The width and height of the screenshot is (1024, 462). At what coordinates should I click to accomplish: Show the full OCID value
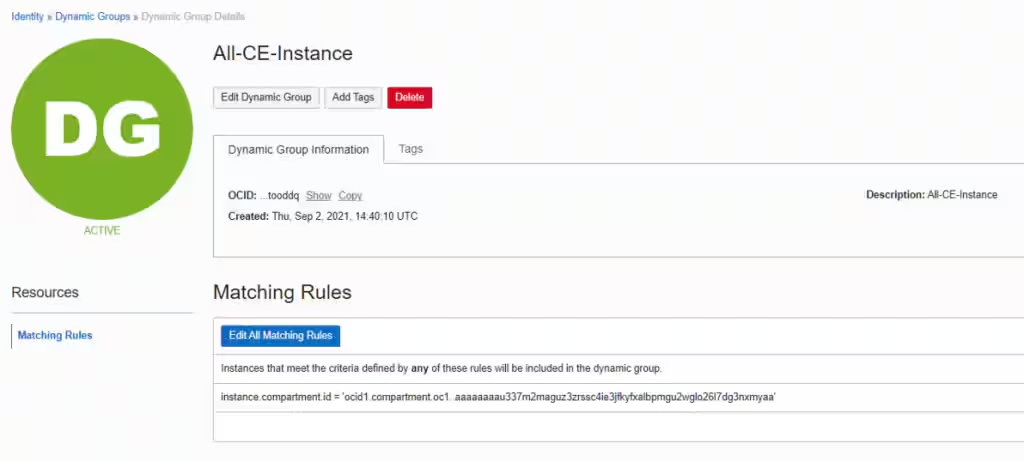point(318,195)
